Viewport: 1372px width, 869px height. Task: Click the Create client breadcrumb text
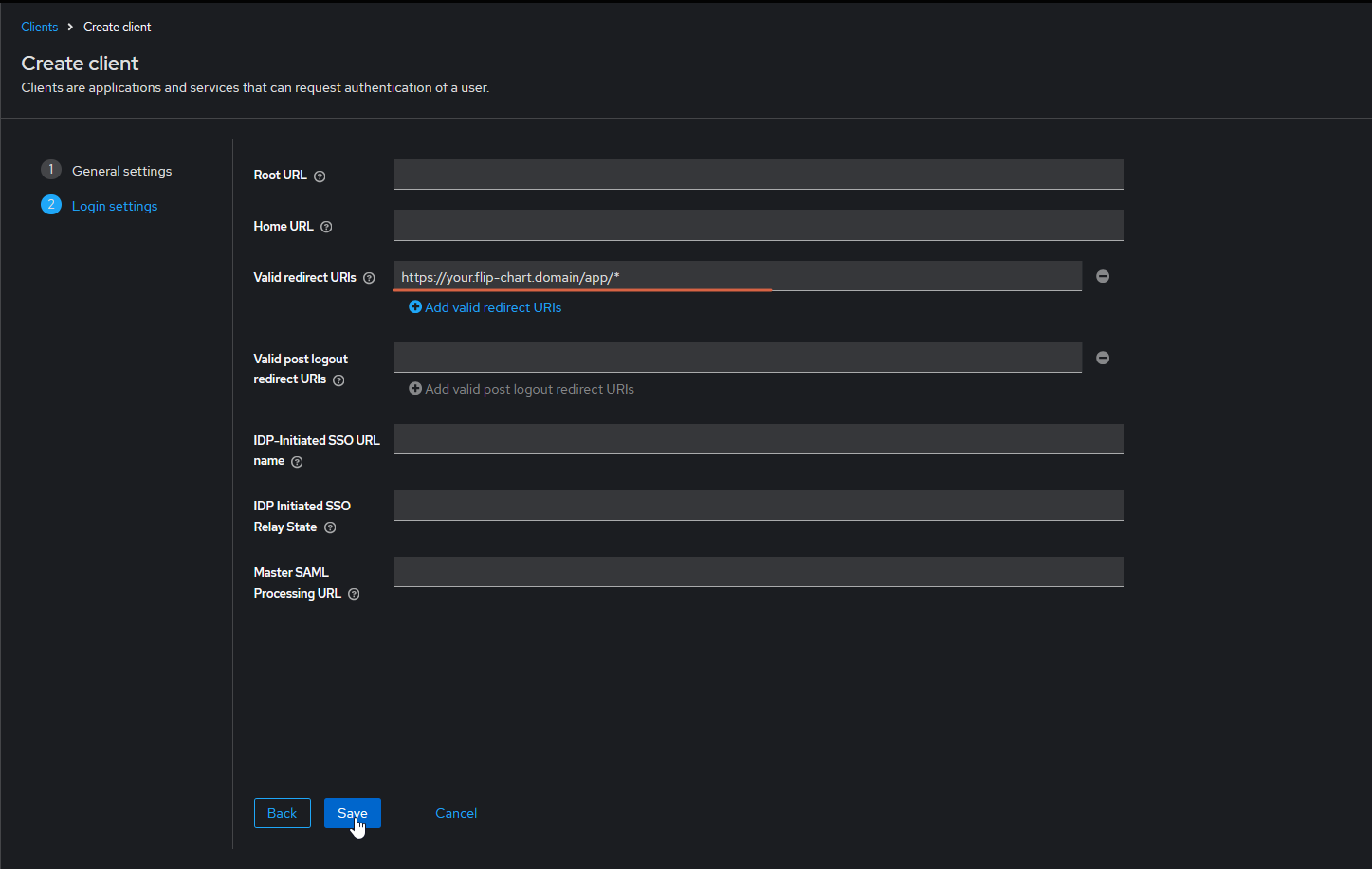point(118,27)
